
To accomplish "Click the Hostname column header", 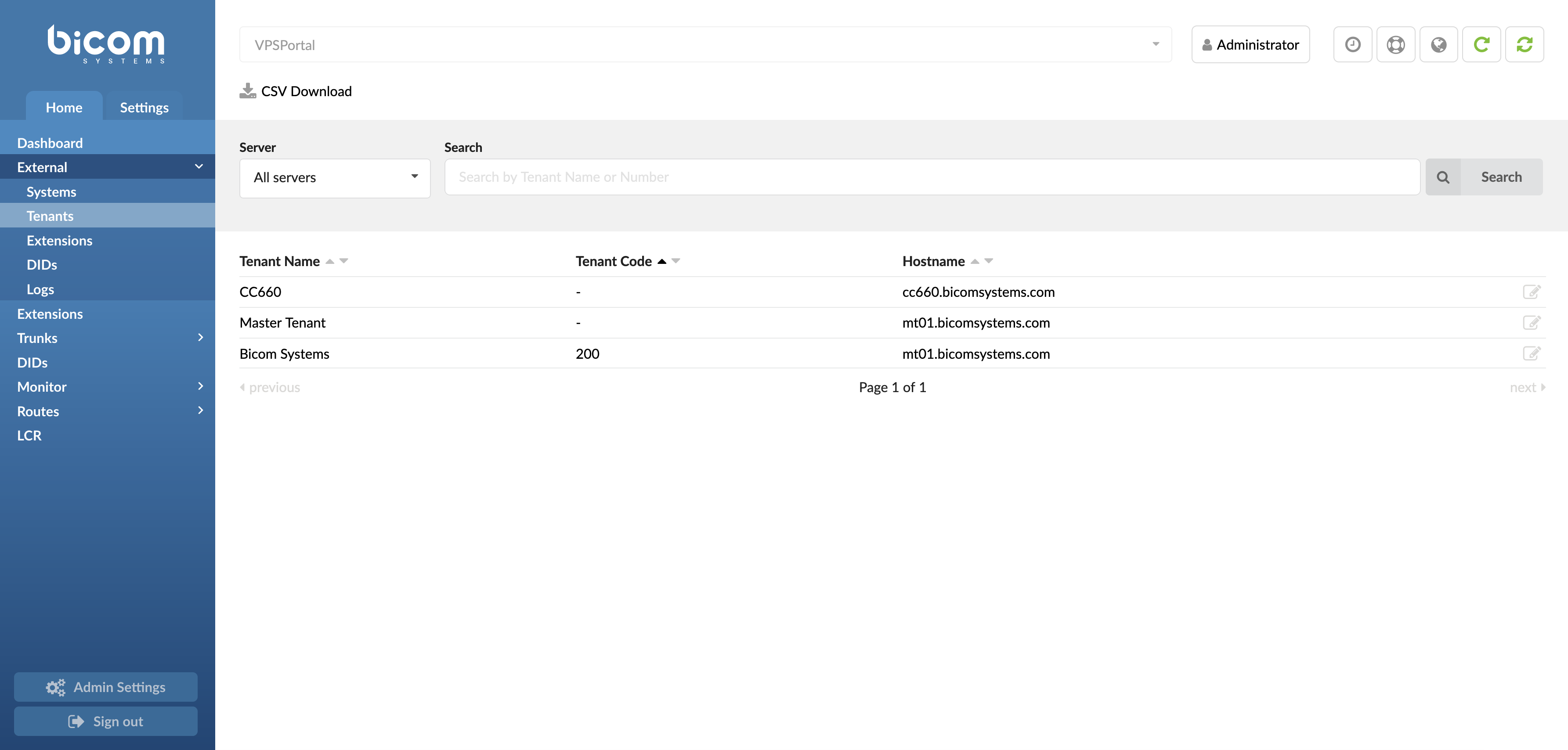I will tap(933, 261).
